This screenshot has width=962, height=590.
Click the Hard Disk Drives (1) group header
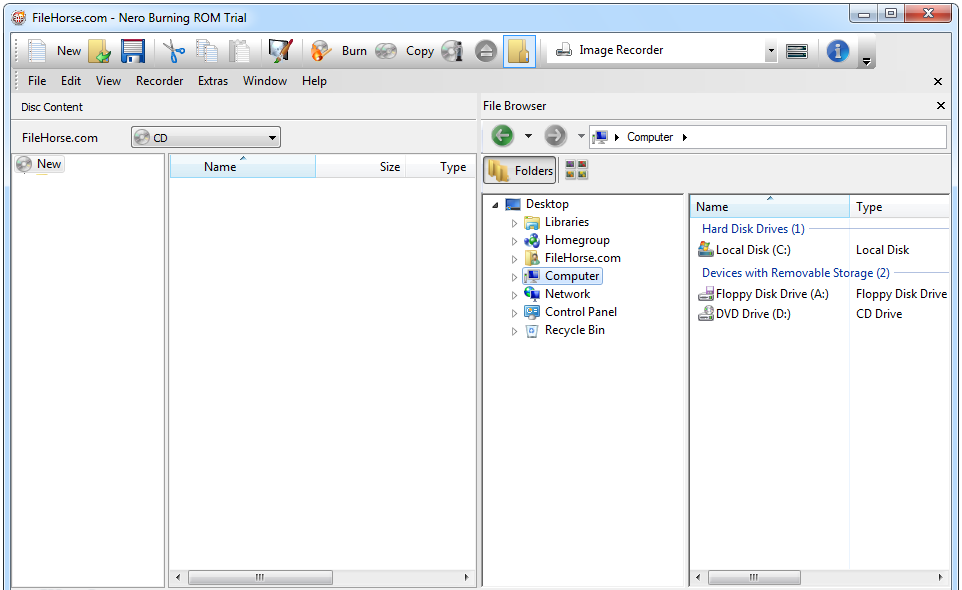(x=753, y=229)
